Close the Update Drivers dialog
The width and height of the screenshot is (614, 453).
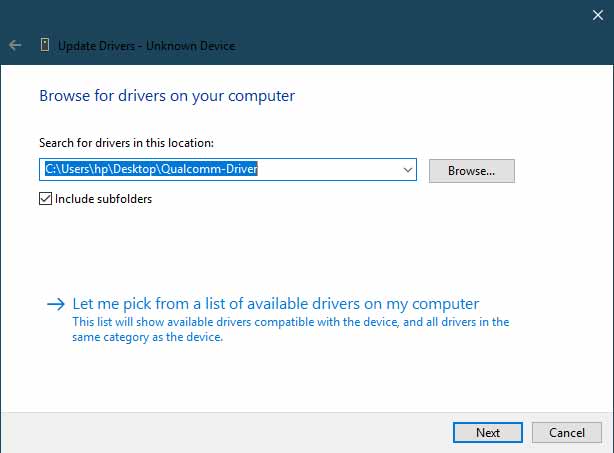coord(598,15)
